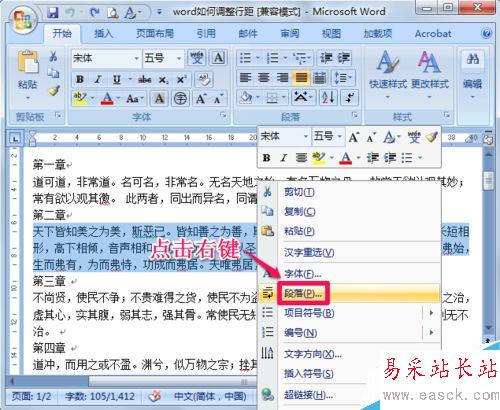Click the ribbon font color red A

[x=107, y=98]
